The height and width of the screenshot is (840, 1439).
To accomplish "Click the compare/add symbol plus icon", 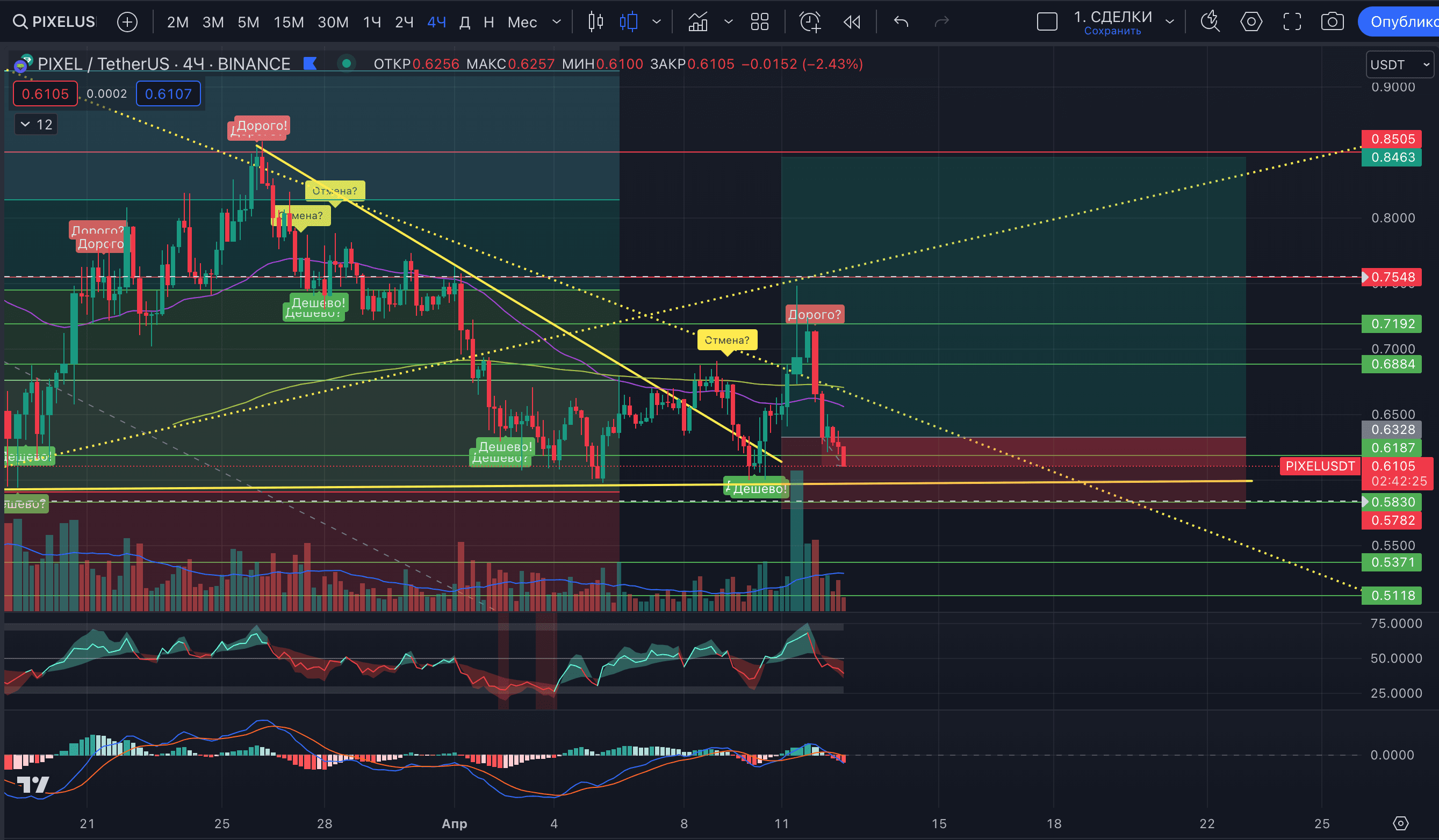I will click(x=127, y=22).
